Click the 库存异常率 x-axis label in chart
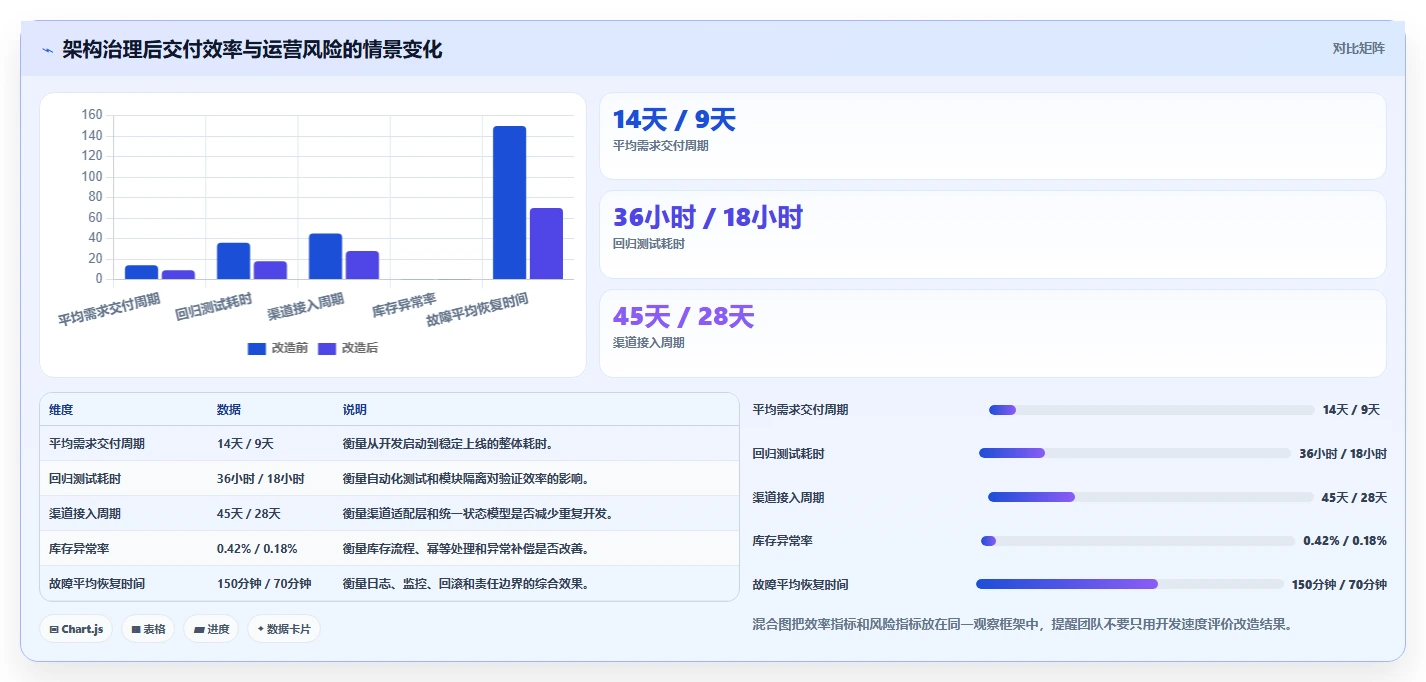The image size is (1426, 682). (x=404, y=305)
